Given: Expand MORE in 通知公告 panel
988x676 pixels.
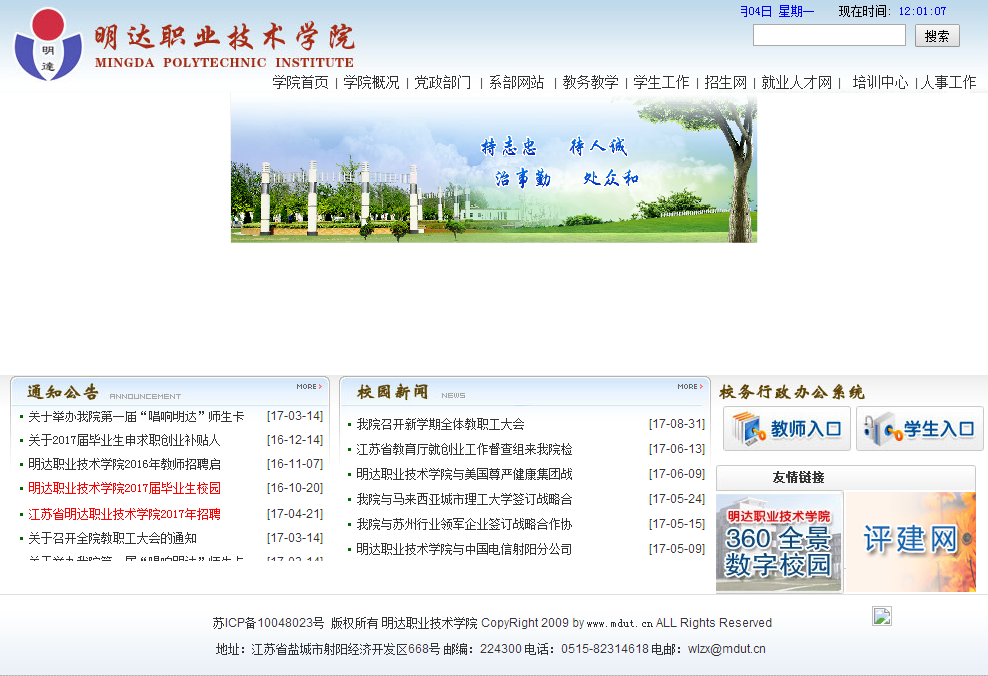Looking at the screenshot, I should 309,386.
